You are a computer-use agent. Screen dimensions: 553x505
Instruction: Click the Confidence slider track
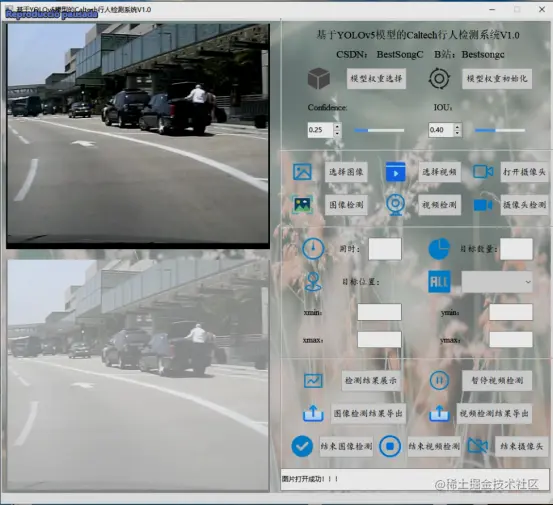click(x=379, y=130)
